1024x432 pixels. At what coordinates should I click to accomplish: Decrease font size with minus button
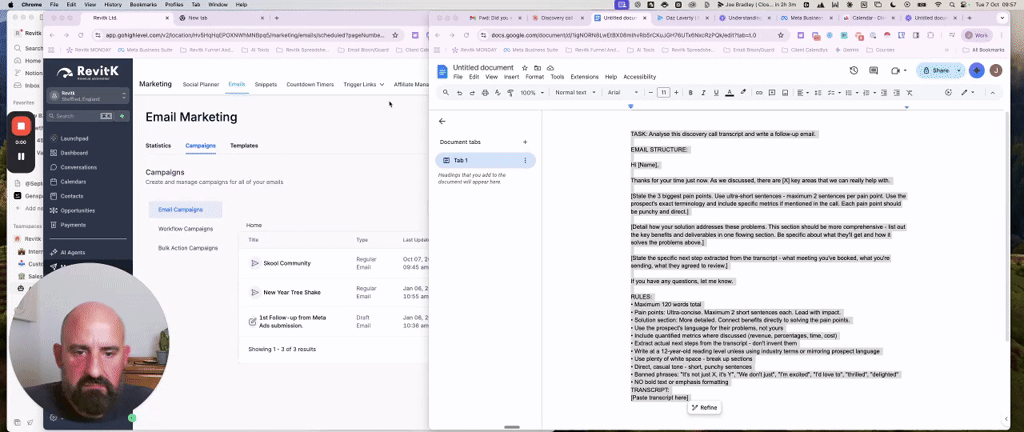pos(651,93)
